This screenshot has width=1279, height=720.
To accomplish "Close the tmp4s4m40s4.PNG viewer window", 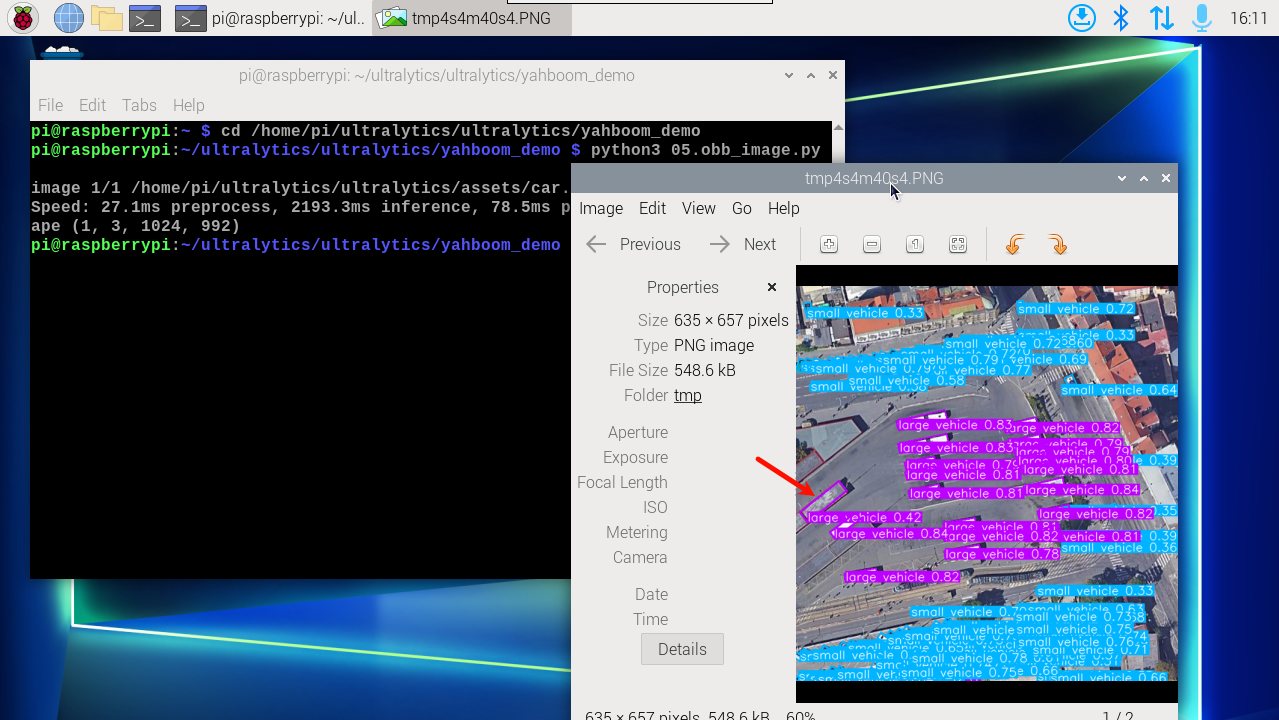I will pyautogui.click(x=1166, y=178).
